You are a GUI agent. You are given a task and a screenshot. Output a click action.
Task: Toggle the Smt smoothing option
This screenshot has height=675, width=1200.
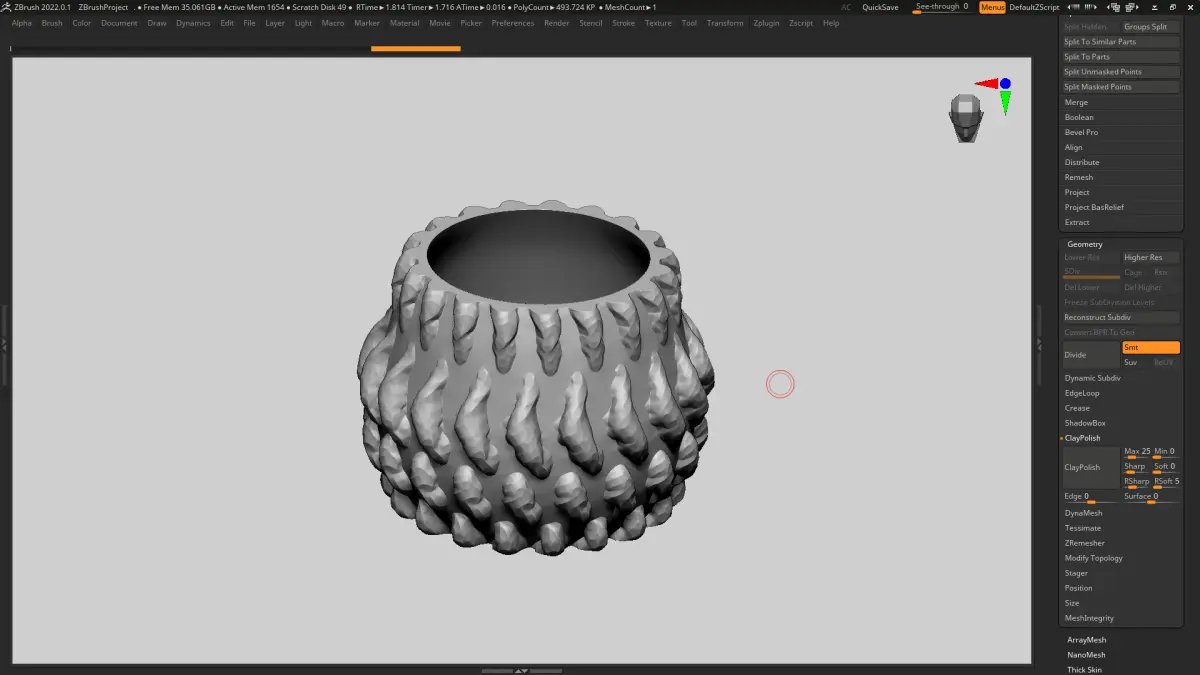(x=1151, y=347)
